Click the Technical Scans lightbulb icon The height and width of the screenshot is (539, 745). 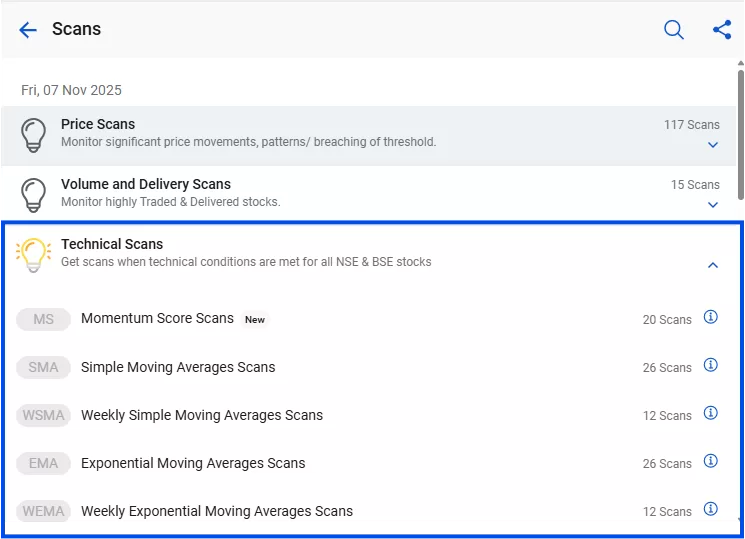(34, 254)
